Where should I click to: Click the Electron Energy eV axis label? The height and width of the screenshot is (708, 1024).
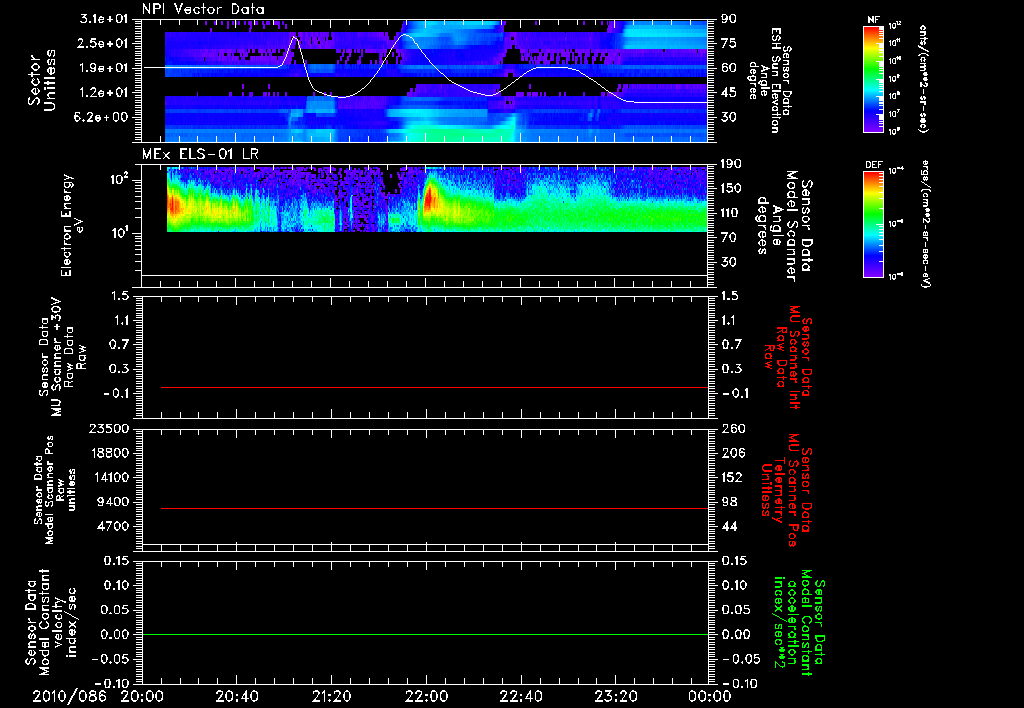pos(72,225)
